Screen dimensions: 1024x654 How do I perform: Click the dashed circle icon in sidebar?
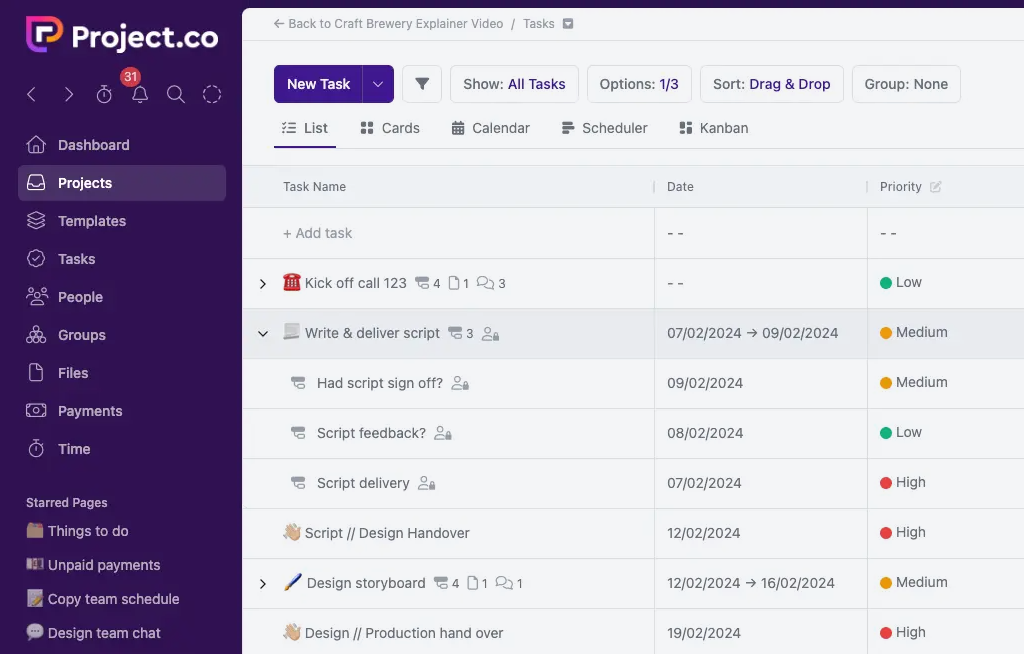(x=212, y=95)
